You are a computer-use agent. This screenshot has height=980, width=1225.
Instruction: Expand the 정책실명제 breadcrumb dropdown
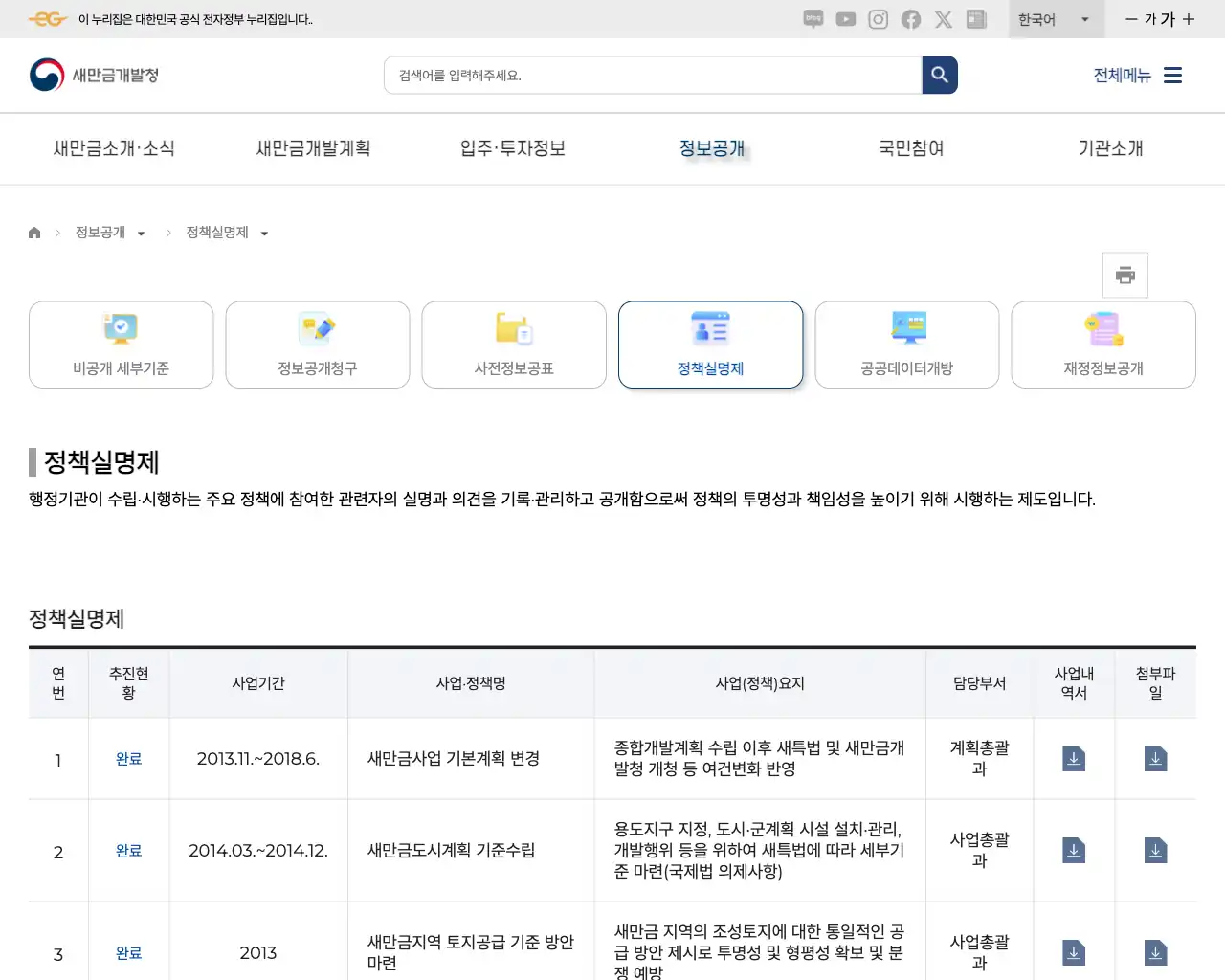pos(264,232)
